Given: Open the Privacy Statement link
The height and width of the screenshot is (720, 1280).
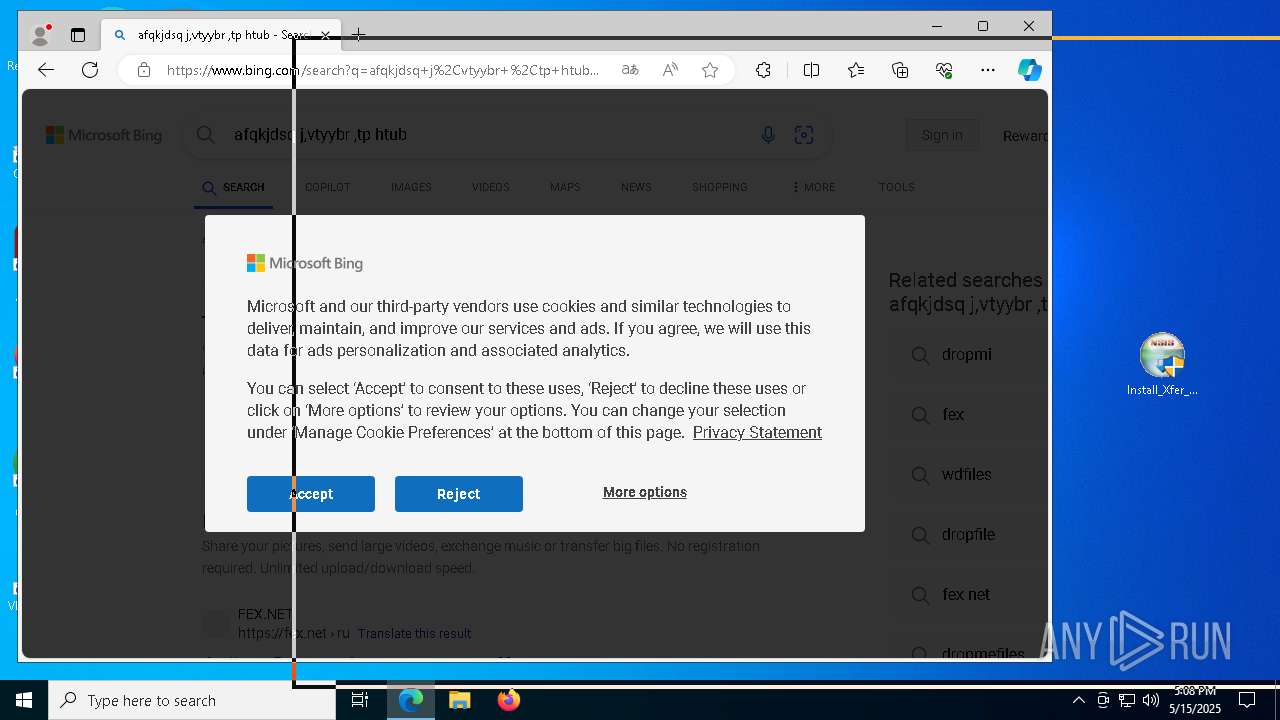Looking at the screenshot, I should click(x=757, y=432).
